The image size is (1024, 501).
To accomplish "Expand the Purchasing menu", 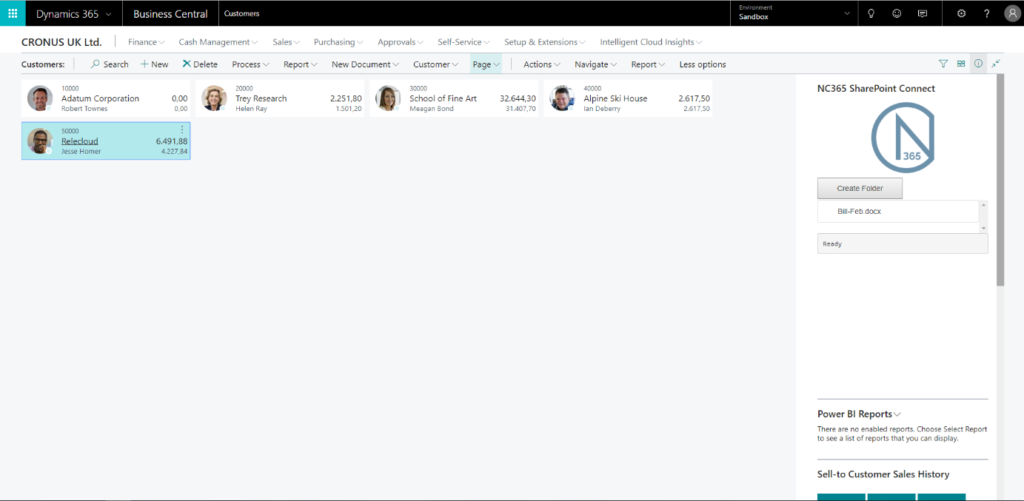I will coord(338,42).
